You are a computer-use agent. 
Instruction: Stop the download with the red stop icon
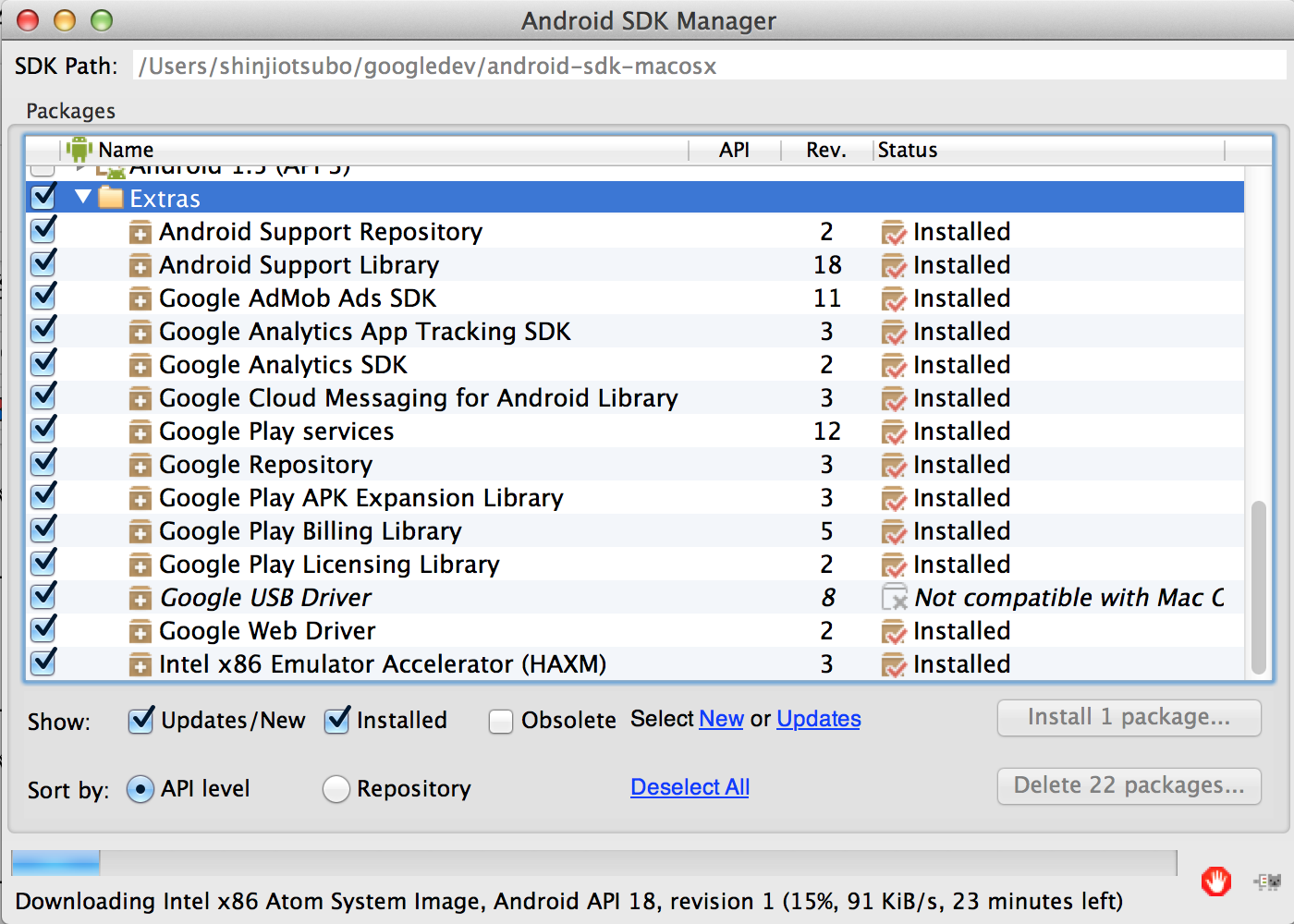click(1215, 881)
